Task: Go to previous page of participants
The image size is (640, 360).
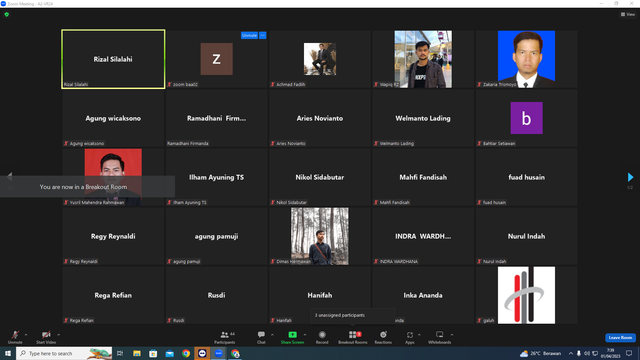Action: (10, 176)
